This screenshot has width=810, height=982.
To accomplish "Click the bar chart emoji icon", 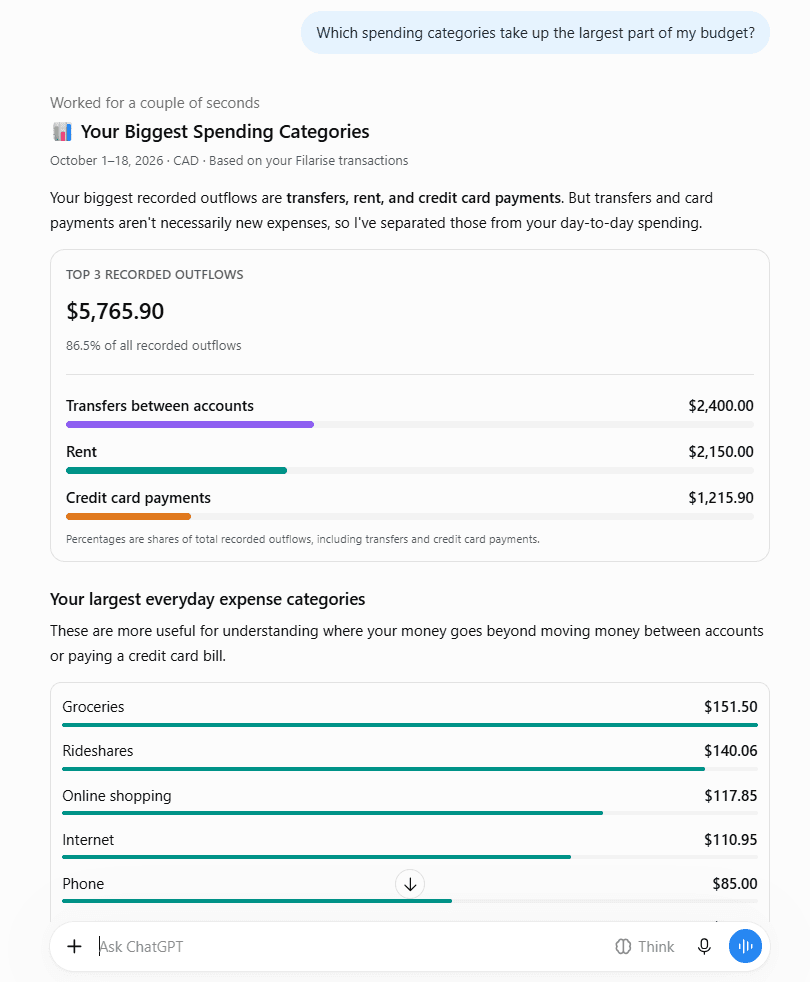I will [62, 132].
